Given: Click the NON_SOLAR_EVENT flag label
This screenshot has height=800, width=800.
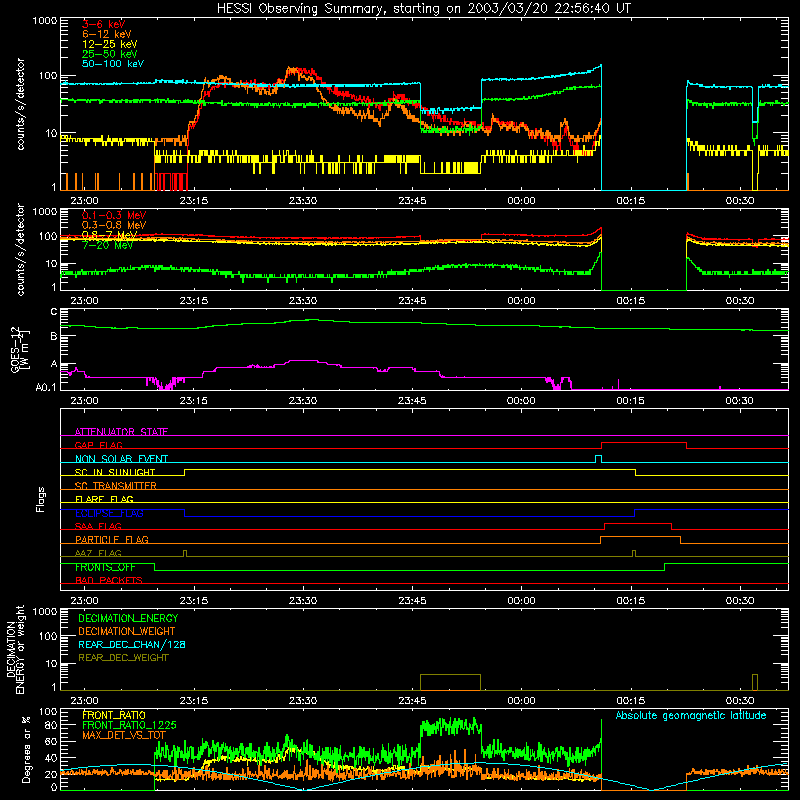Looking at the screenshot, I should coord(121,459).
